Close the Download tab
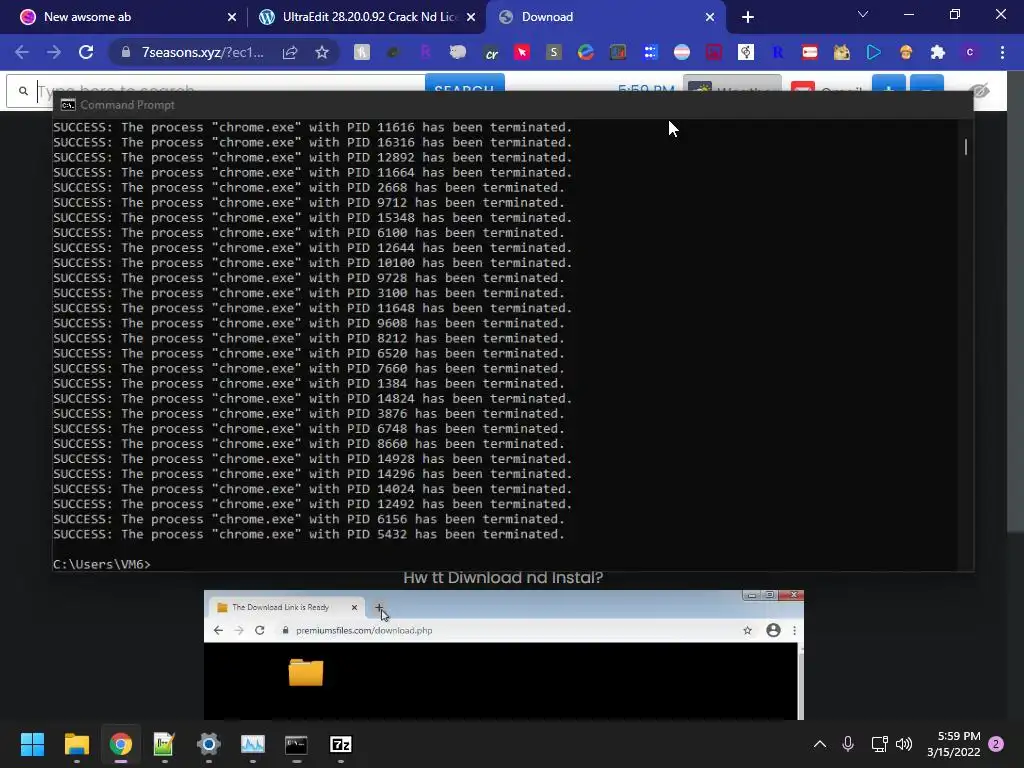The height and width of the screenshot is (768, 1024). tap(710, 17)
